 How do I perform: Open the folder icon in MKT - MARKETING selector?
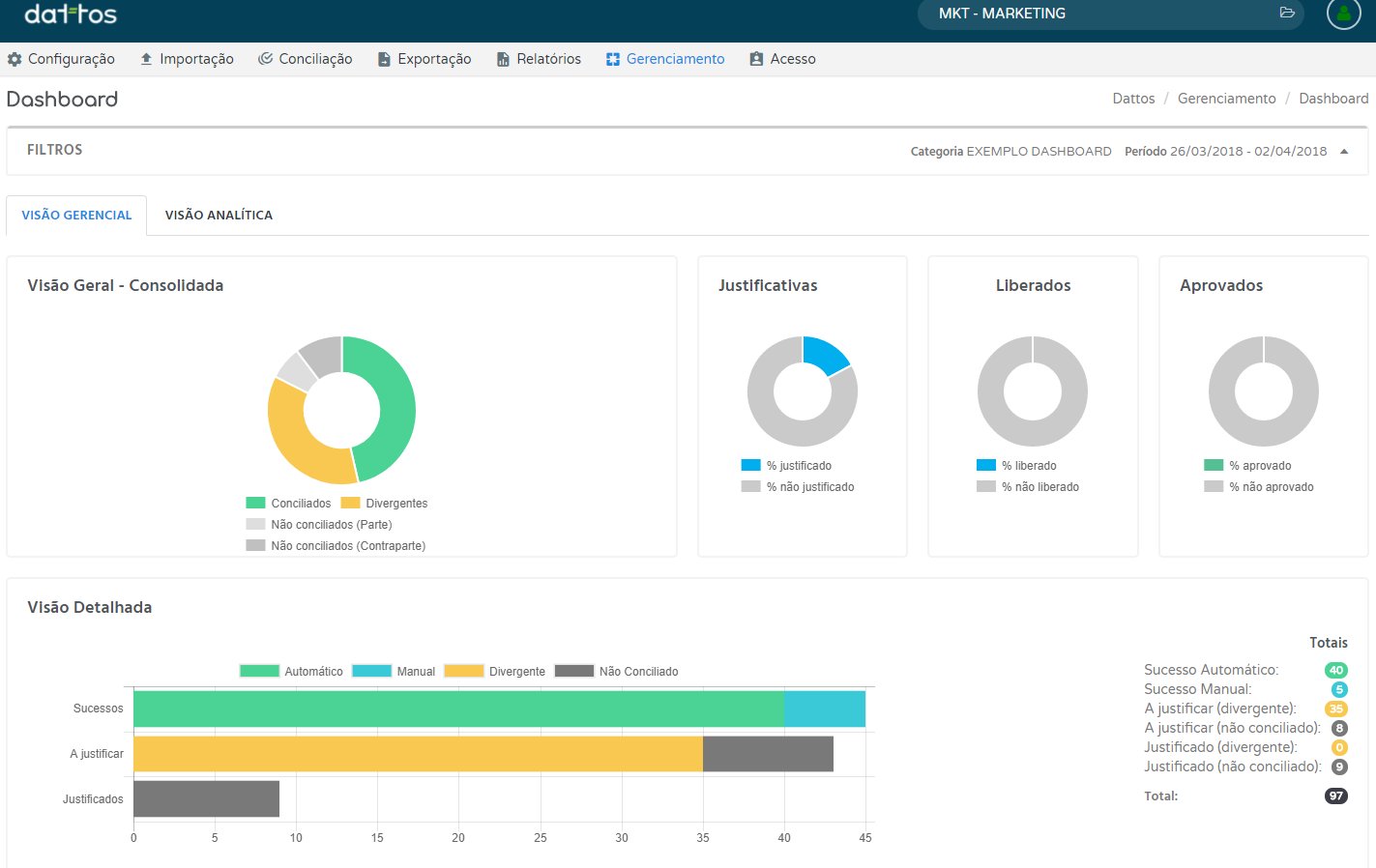pyautogui.click(x=1287, y=13)
